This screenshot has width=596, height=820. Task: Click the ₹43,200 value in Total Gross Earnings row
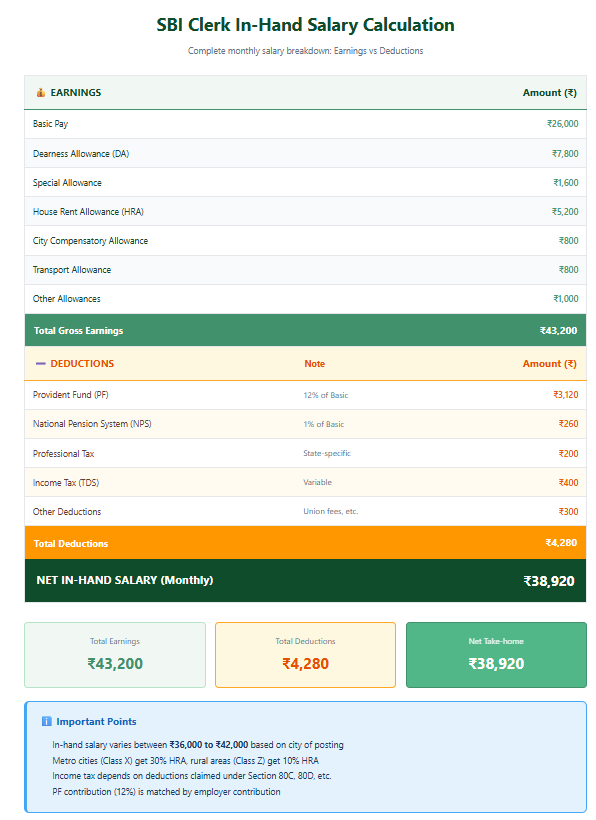point(558,331)
